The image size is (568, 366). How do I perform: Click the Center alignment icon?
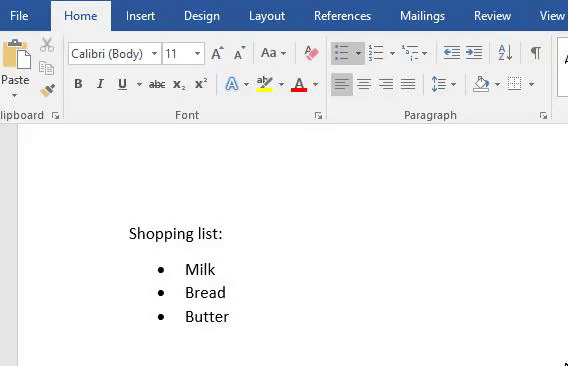364,84
